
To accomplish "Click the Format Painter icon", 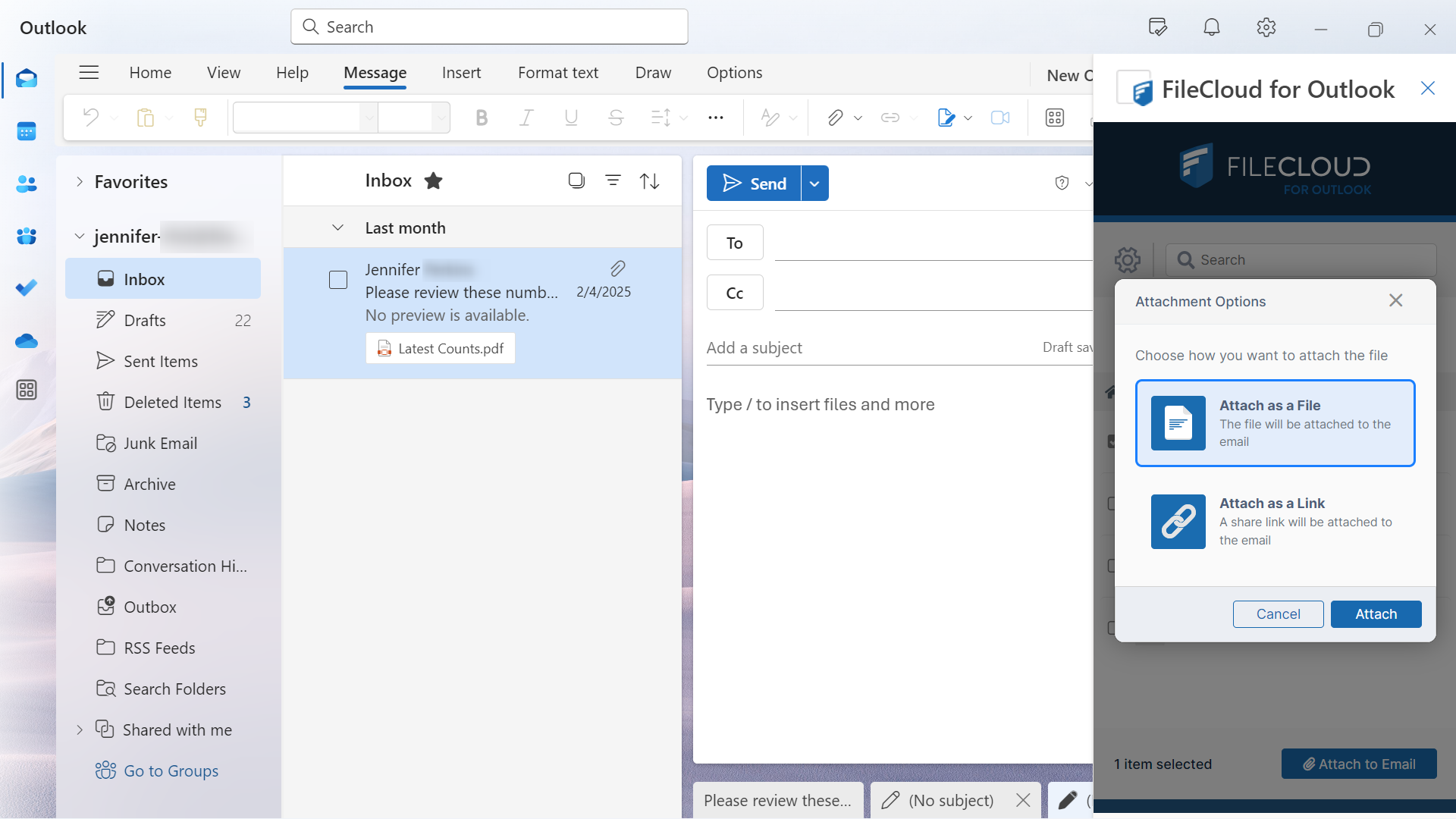I will pos(201,118).
